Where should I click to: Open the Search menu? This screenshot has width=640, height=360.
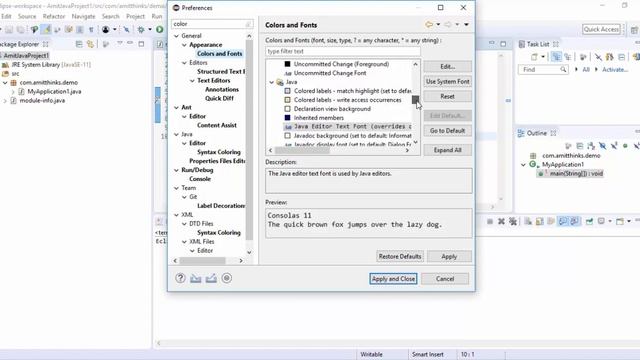pyautogui.click(x=111, y=16)
